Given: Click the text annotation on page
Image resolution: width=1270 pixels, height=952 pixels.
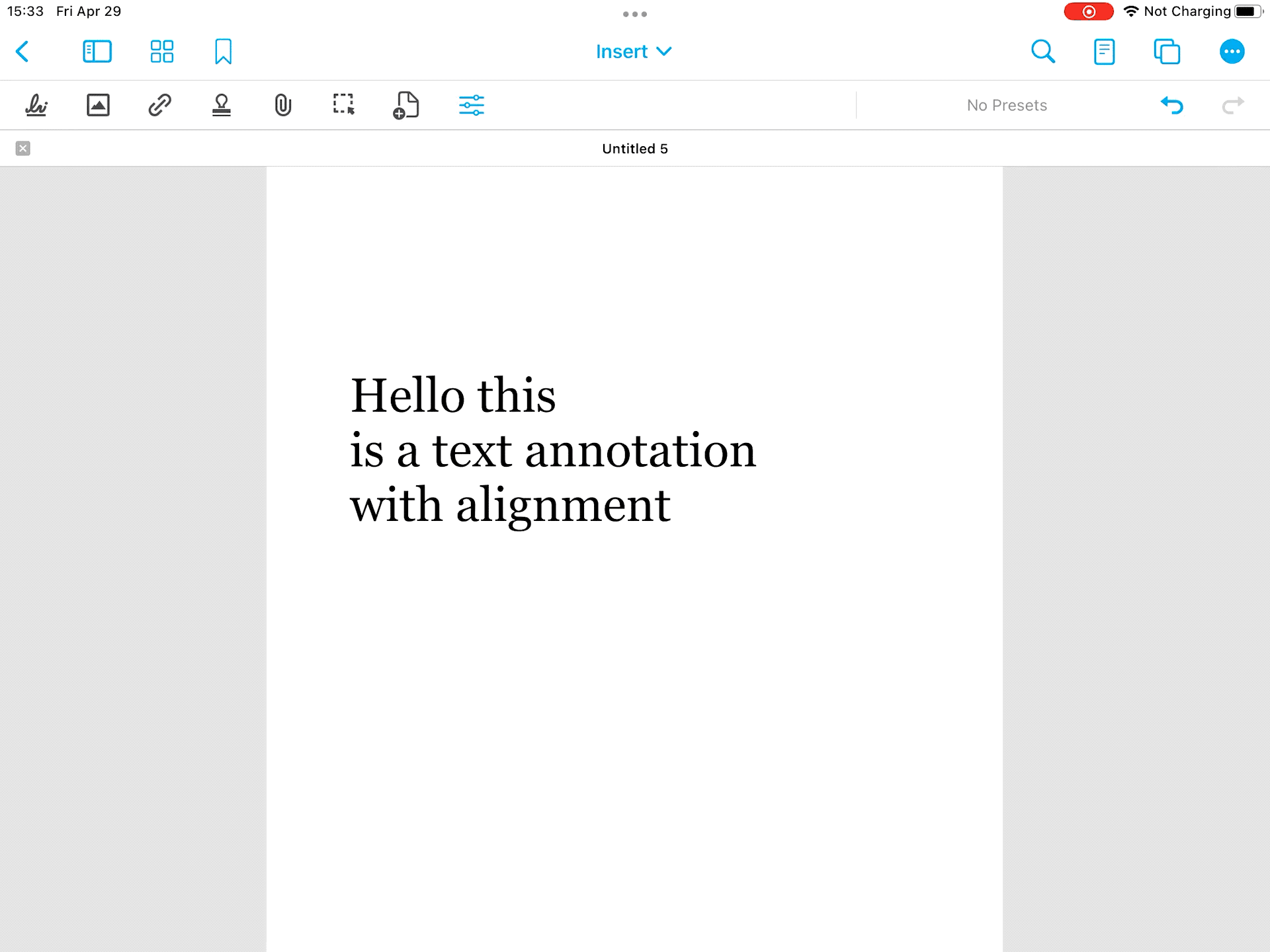Looking at the screenshot, I should (x=552, y=451).
